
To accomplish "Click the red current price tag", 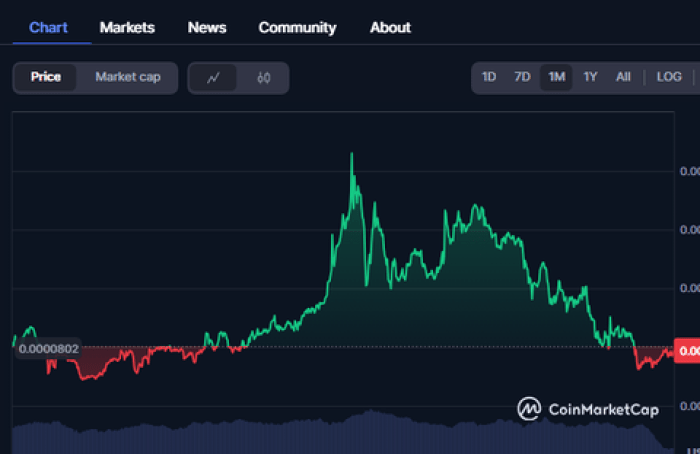I will pyautogui.click(x=687, y=351).
